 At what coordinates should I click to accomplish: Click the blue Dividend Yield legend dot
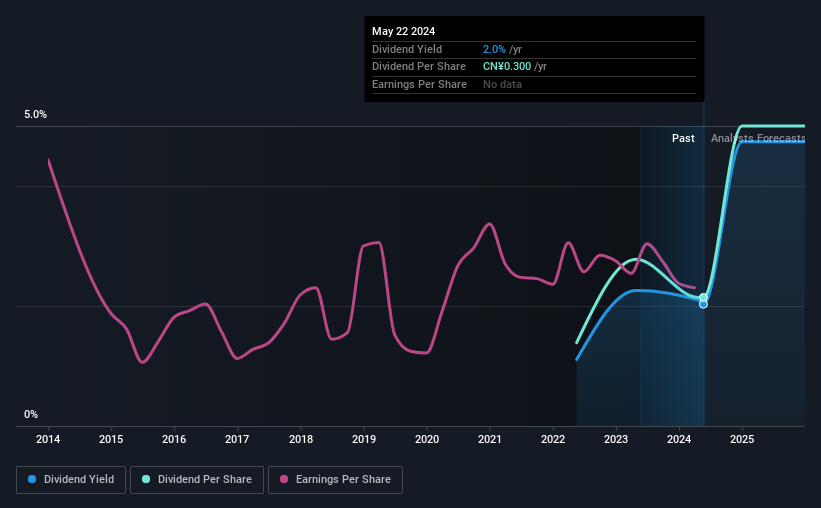(x=32, y=479)
